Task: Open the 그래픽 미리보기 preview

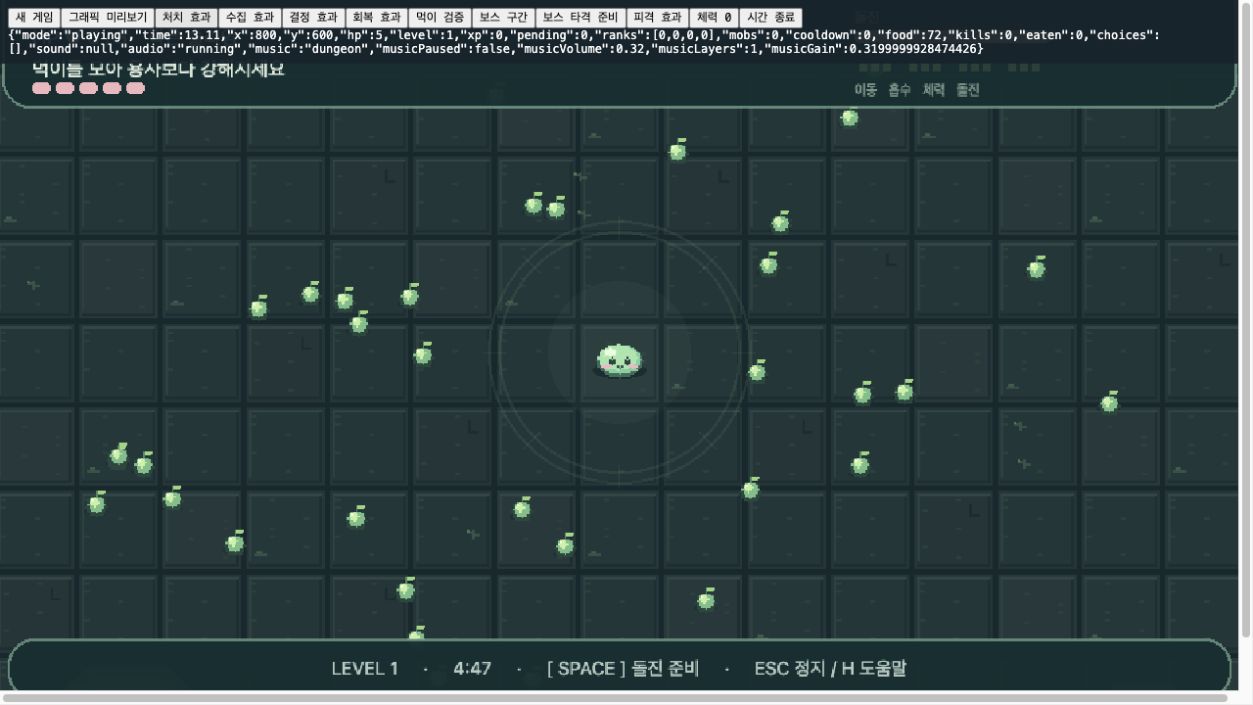Action: point(107,17)
